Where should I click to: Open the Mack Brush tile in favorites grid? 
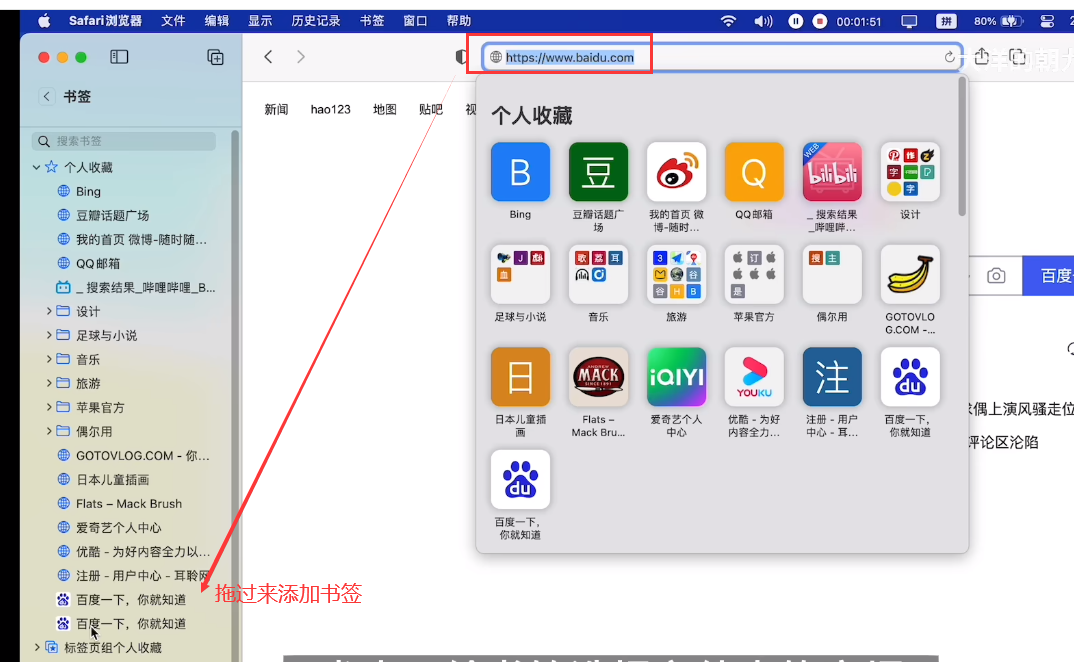[599, 376]
